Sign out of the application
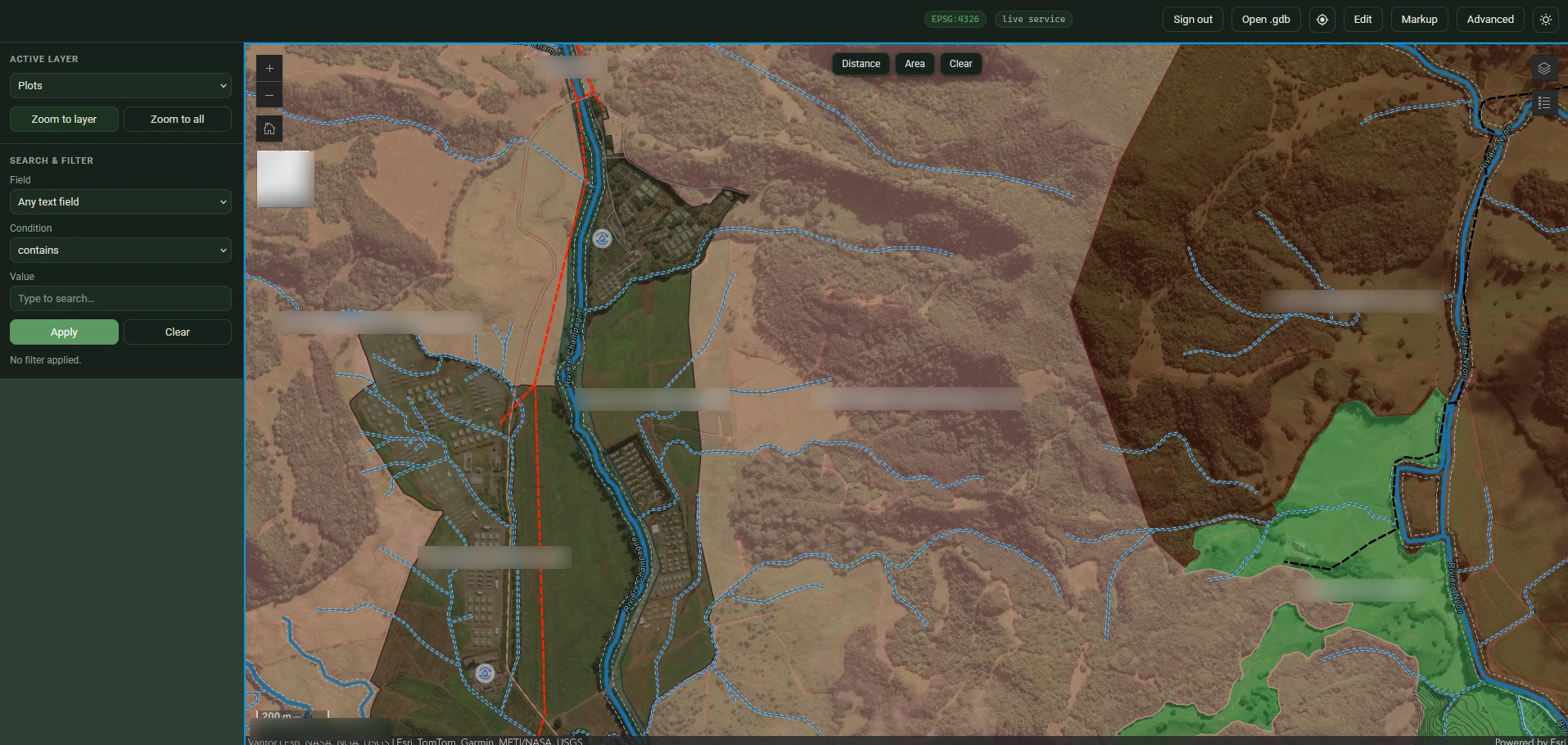Screen dimensions: 1568x745 (x=1193, y=20)
